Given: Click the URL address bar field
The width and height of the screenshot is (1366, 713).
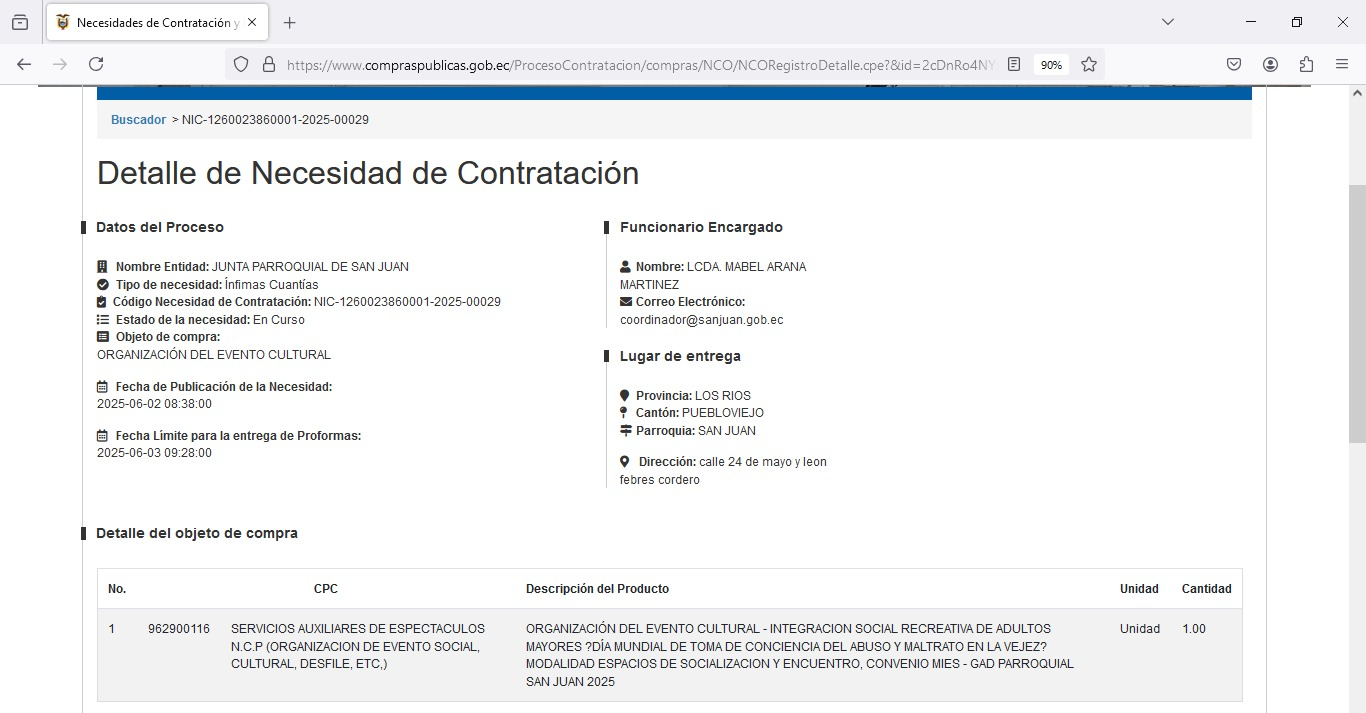Looking at the screenshot, I should (x=640, y=64).
